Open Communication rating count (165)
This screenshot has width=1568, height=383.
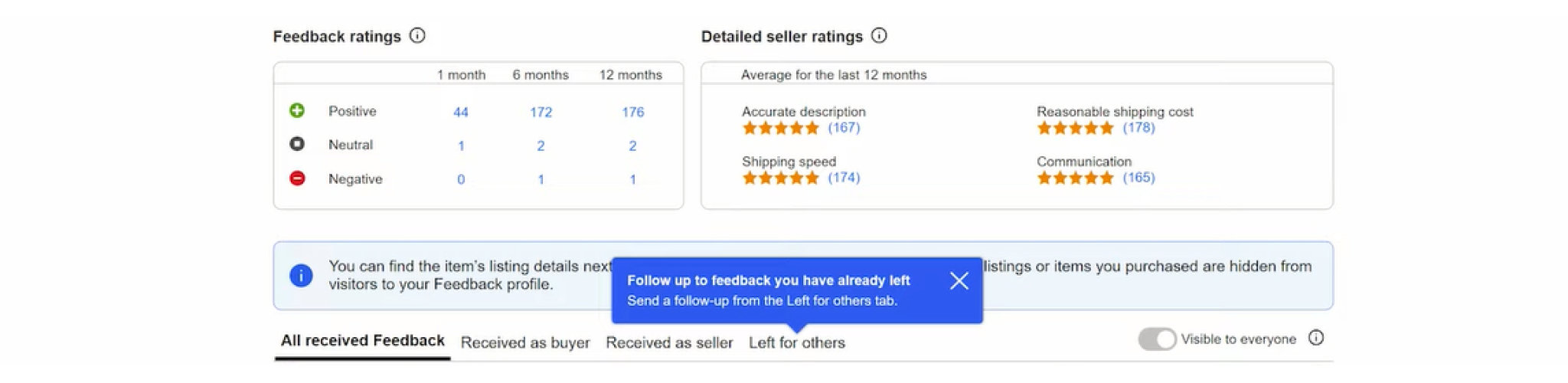(1138, 177)
